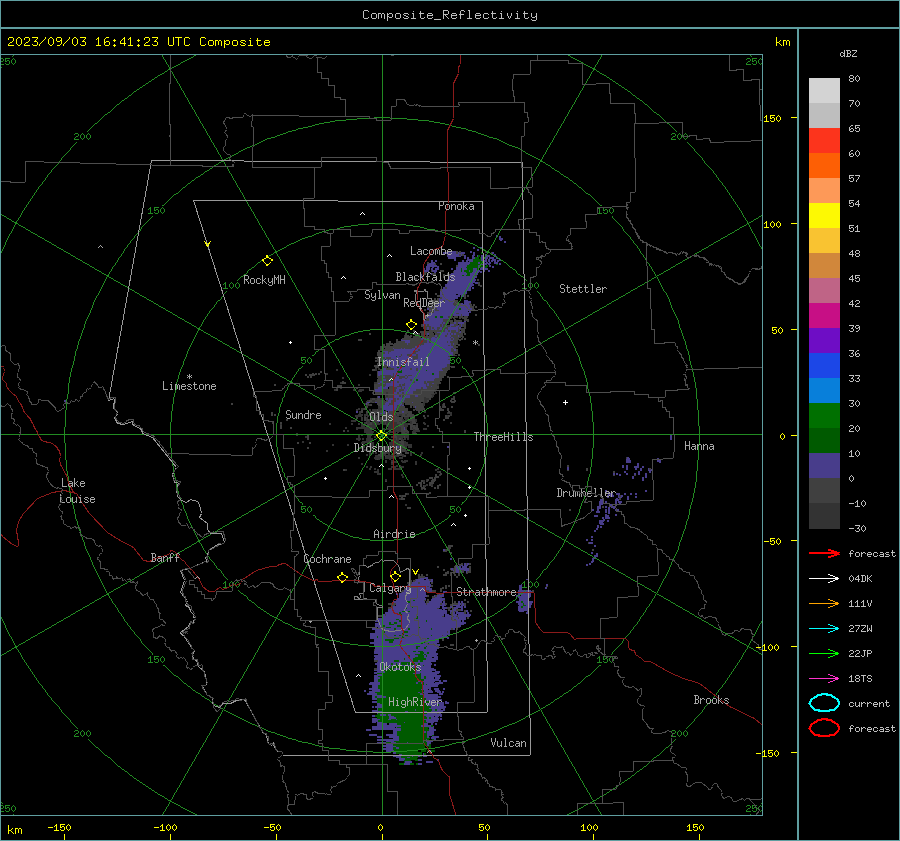Select the magenta 39-42 dBZ color swatch
The width and height of the screenshot is (900, 841).
coord(824,316)
